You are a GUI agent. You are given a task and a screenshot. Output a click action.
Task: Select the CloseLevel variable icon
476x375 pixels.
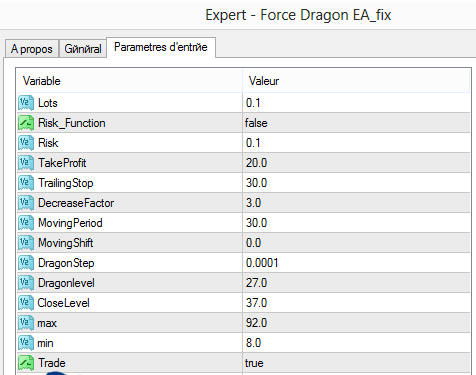(26, 303)
